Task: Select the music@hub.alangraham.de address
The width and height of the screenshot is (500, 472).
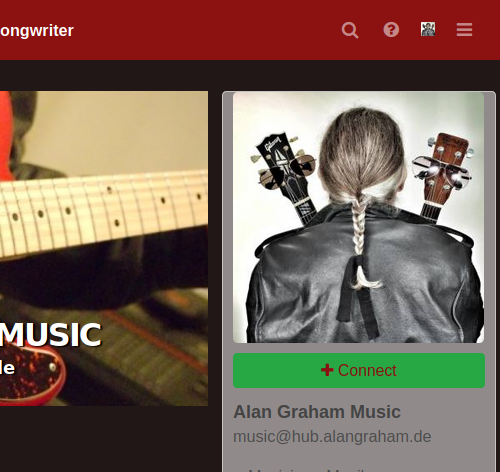Action: tap(332, 437)
